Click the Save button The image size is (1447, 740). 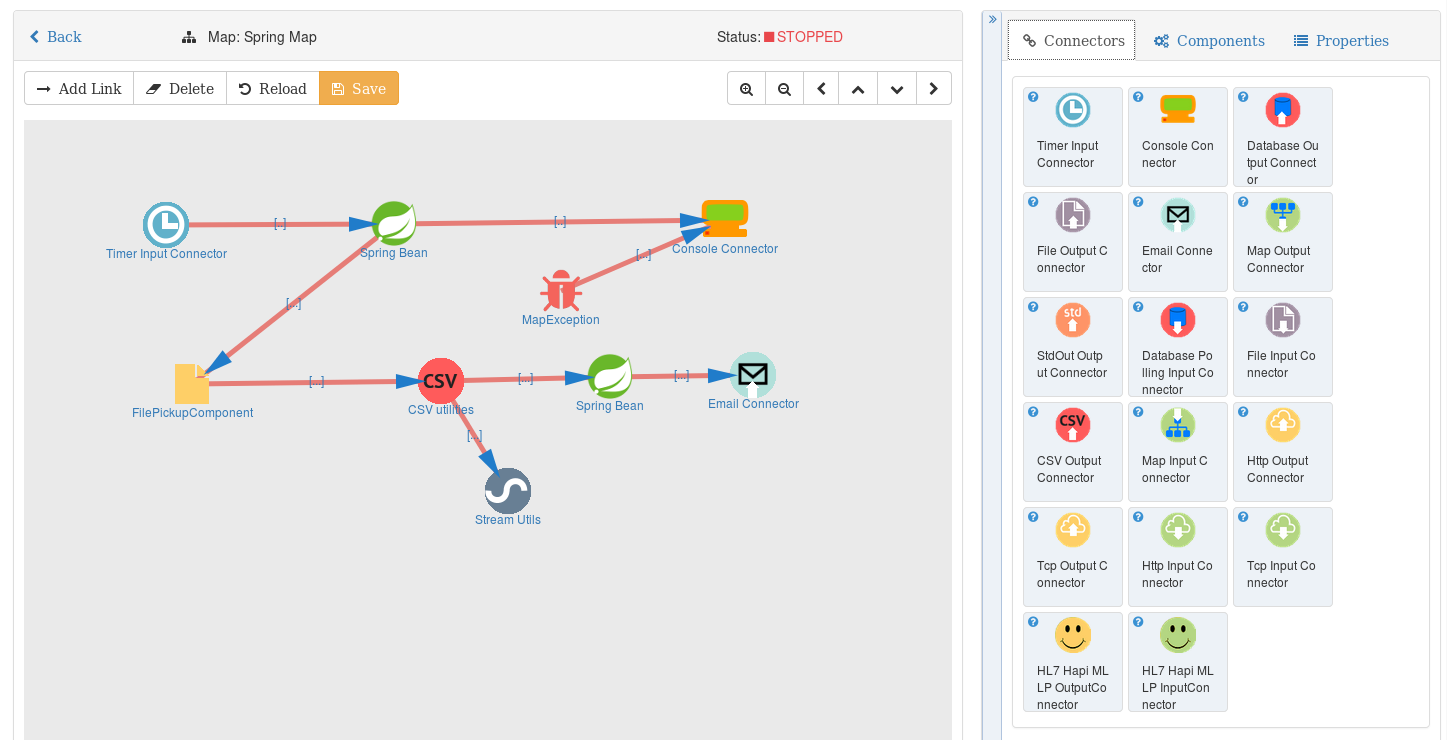pyautogui.click(x=359, y=89)
